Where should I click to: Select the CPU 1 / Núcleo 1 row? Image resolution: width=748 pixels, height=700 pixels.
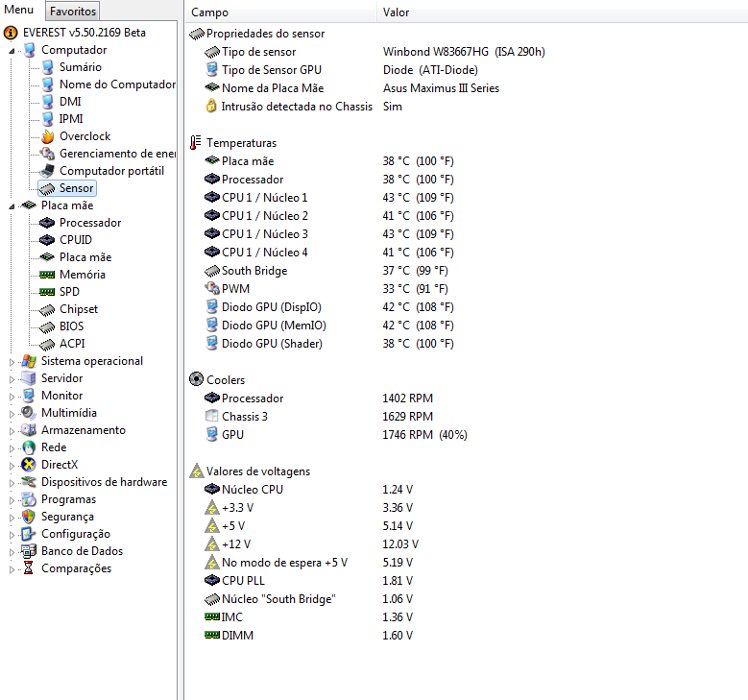[329, 198]
